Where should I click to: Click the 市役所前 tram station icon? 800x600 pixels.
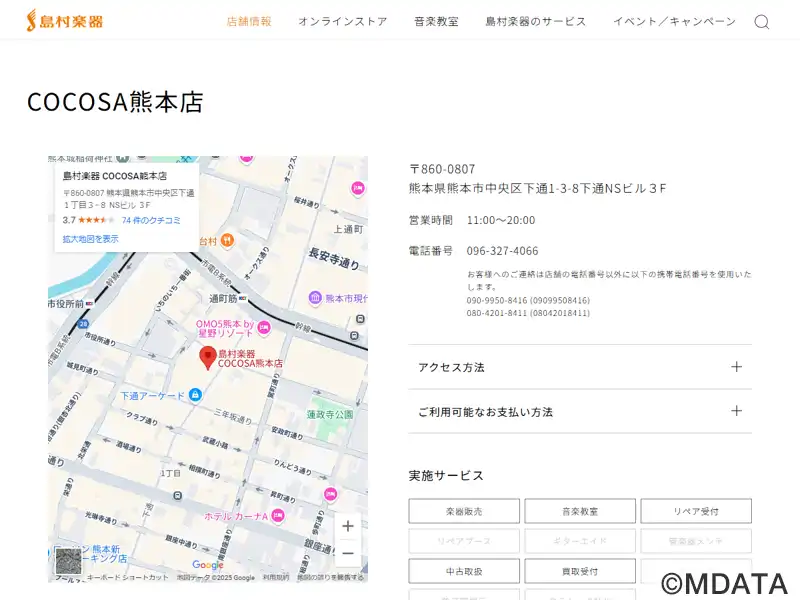(90, 304)
